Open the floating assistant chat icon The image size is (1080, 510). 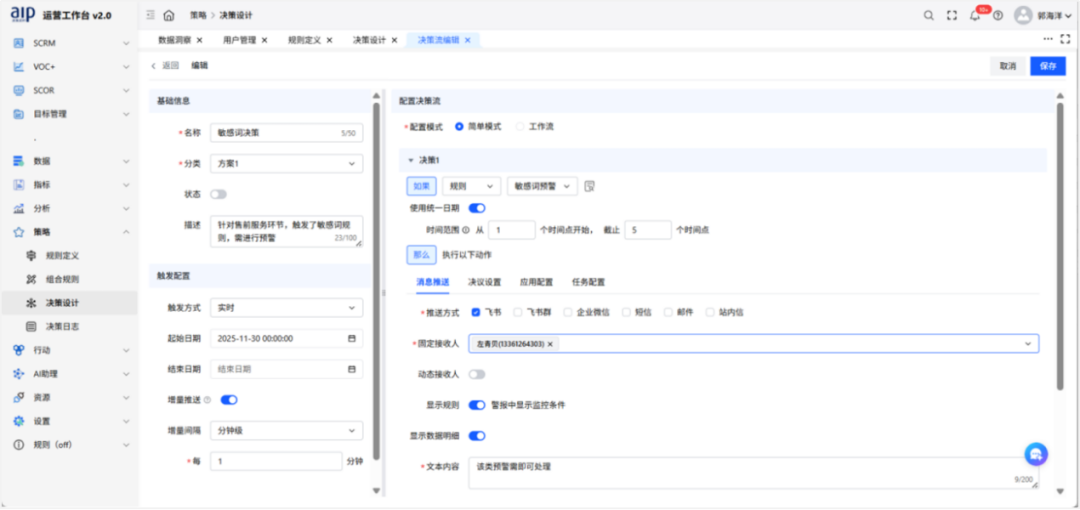tap(1037, 453)
